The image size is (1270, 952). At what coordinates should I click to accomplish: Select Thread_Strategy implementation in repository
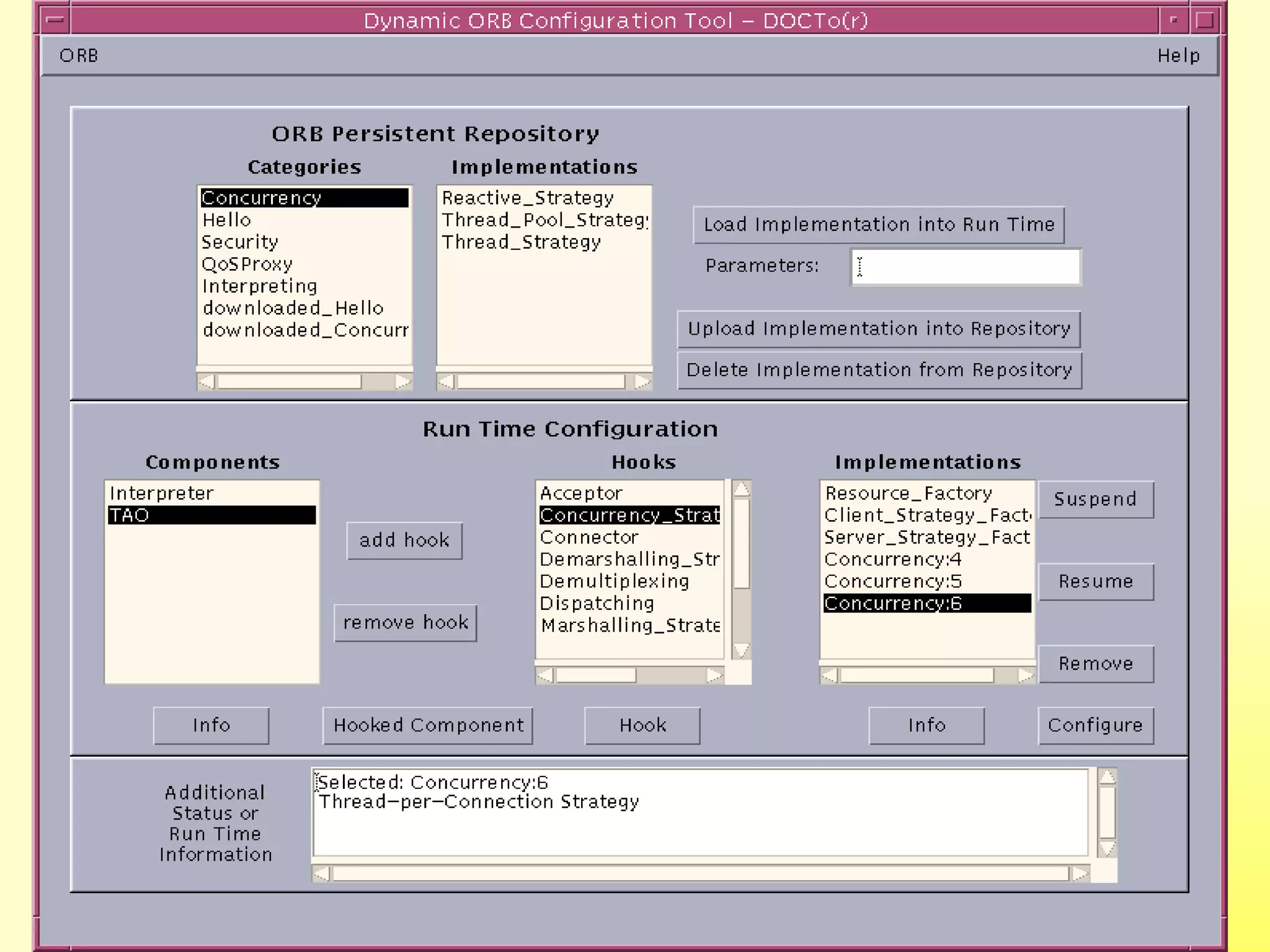522,242
